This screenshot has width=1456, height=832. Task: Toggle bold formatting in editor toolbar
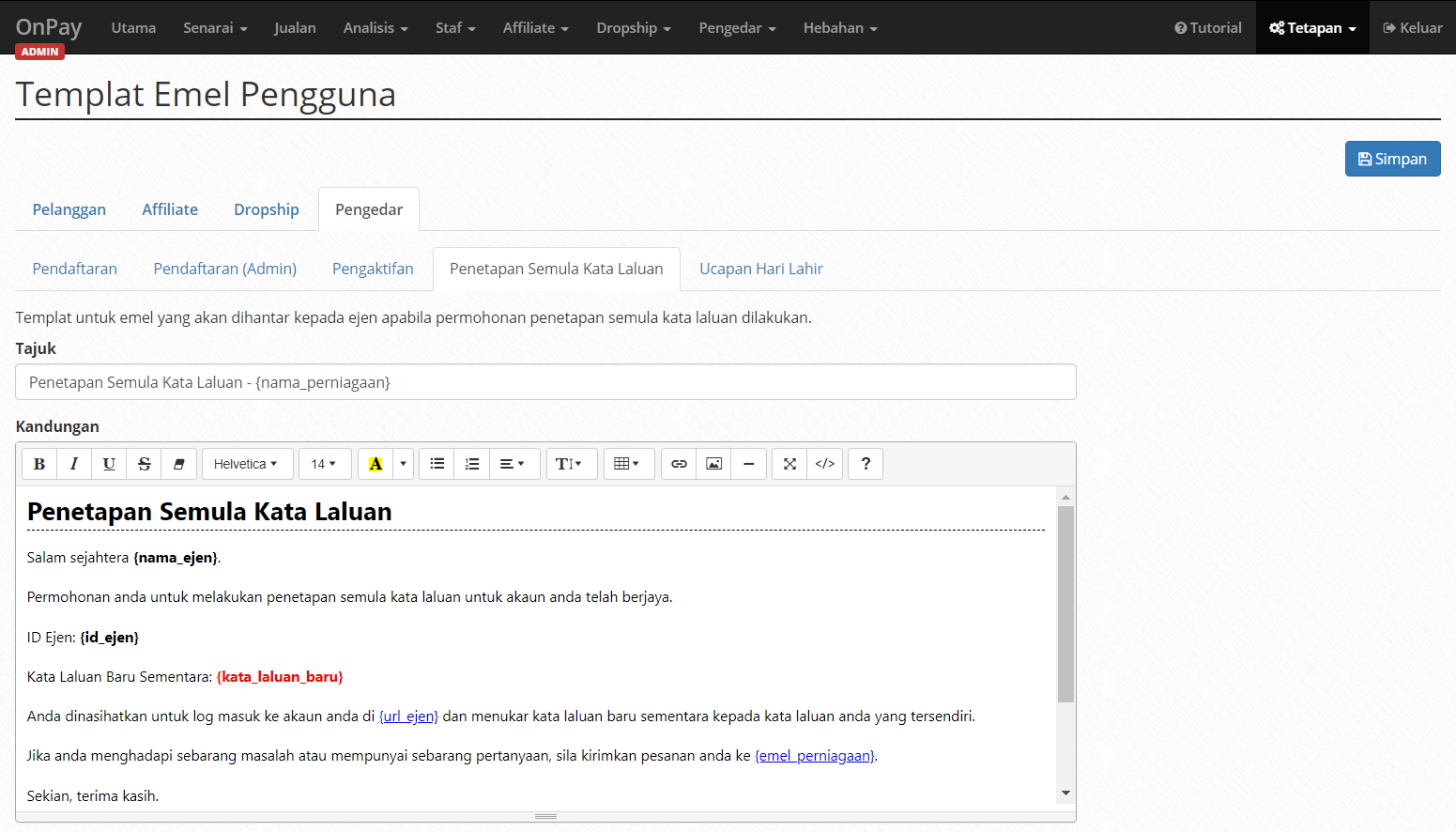pyautogui.click(x=39, y=464)
